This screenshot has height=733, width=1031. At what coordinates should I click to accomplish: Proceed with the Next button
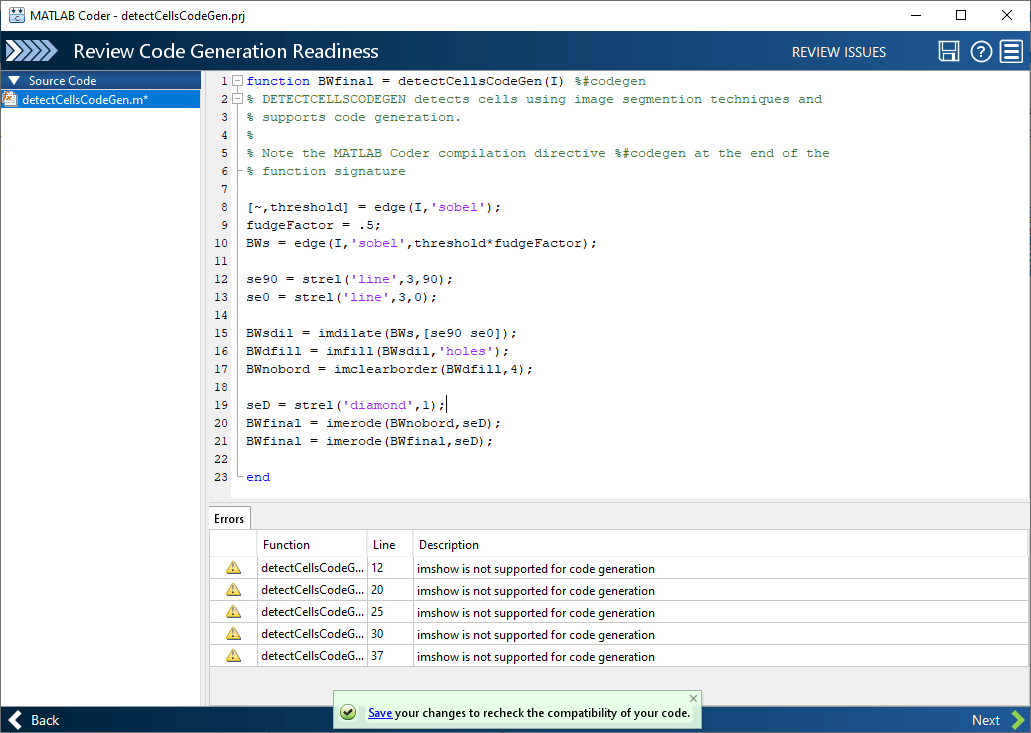coord(996,720)
